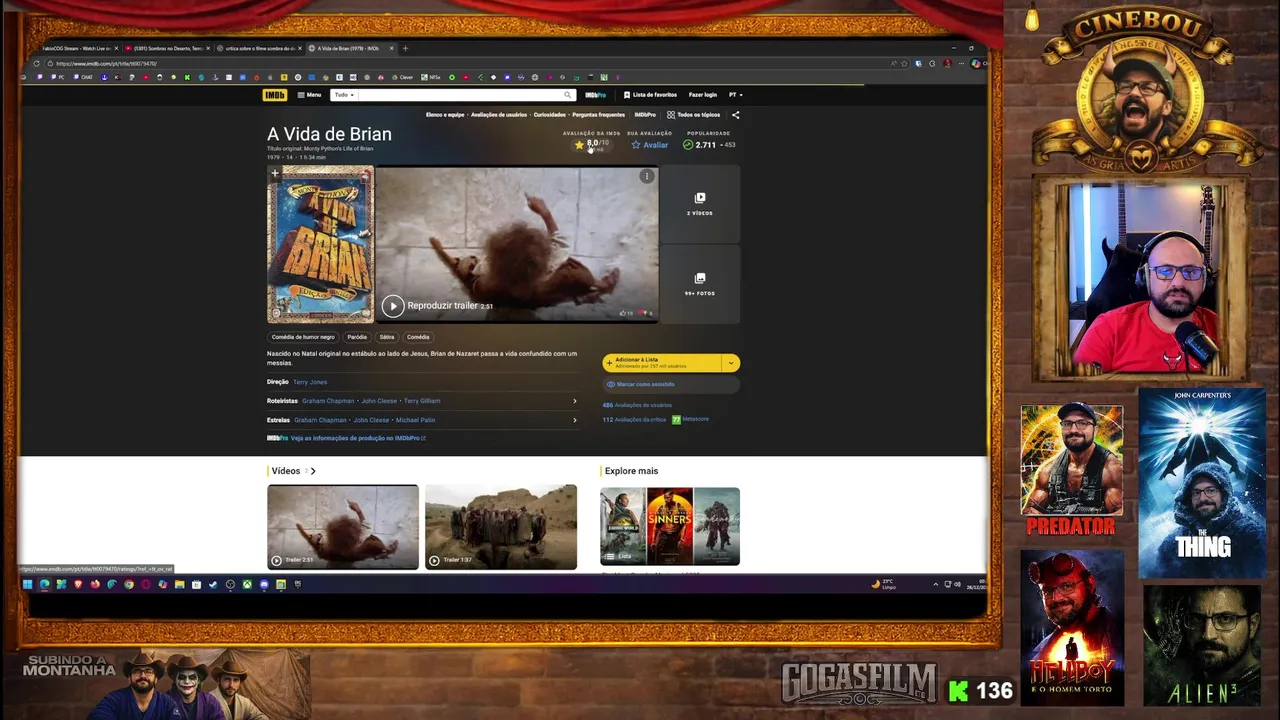Viewport: 1280px width, 720px height.
Task: Open the 'Explore mais' Sinners list card
Action: [670, 526]
